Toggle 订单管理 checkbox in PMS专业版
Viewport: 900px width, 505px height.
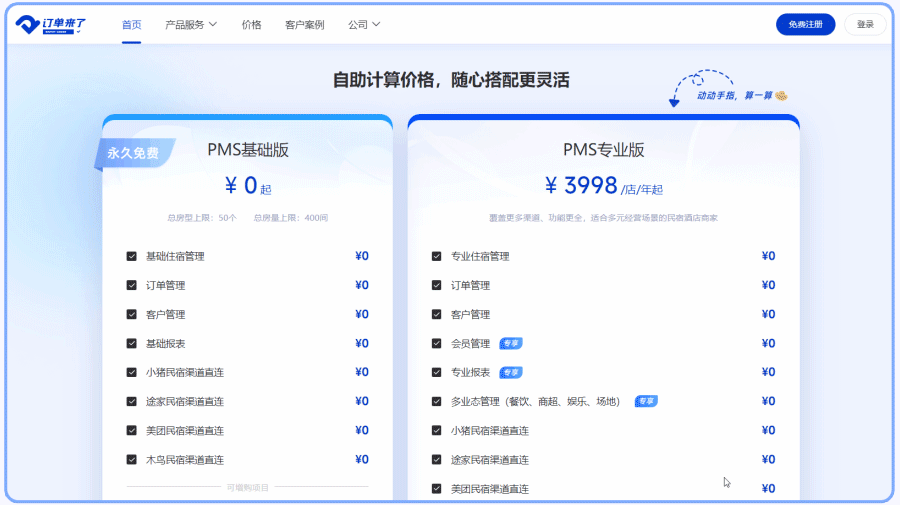tap(436, 285)
